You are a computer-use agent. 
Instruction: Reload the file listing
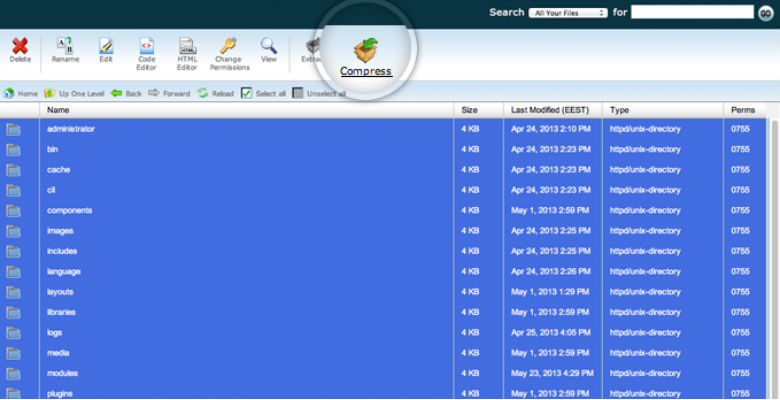215,94
